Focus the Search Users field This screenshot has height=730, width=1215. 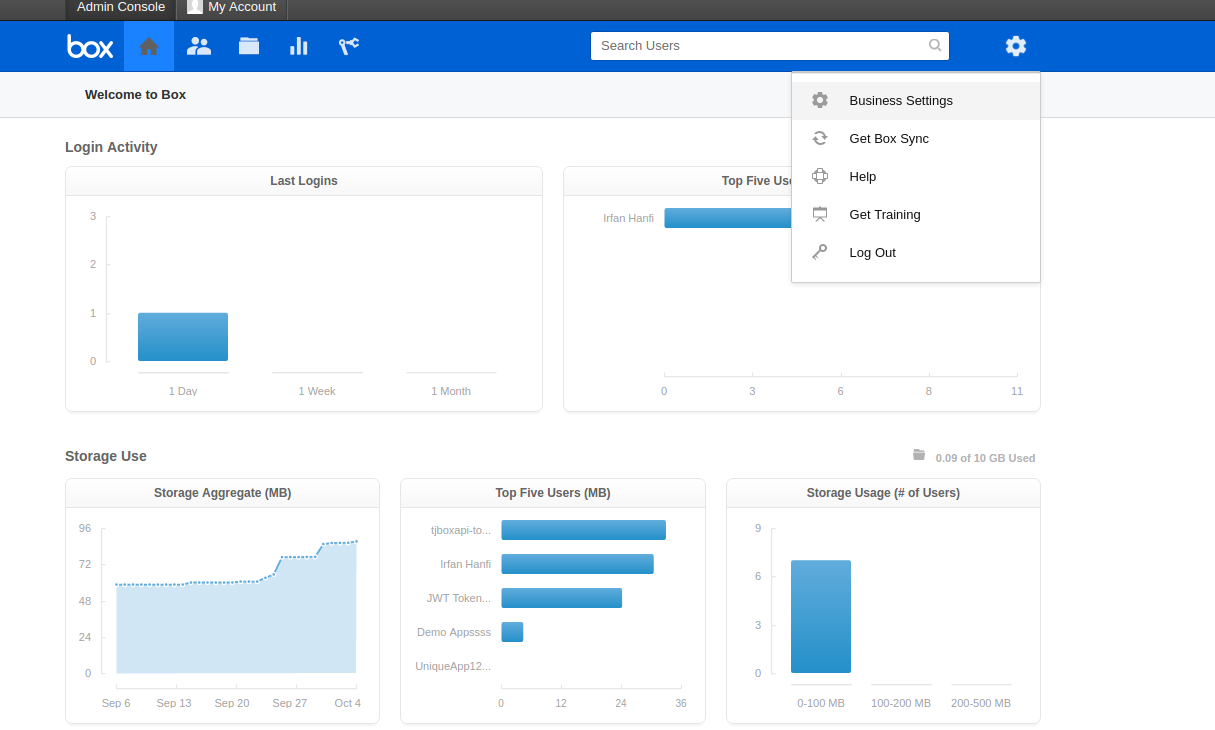[760, 46]
